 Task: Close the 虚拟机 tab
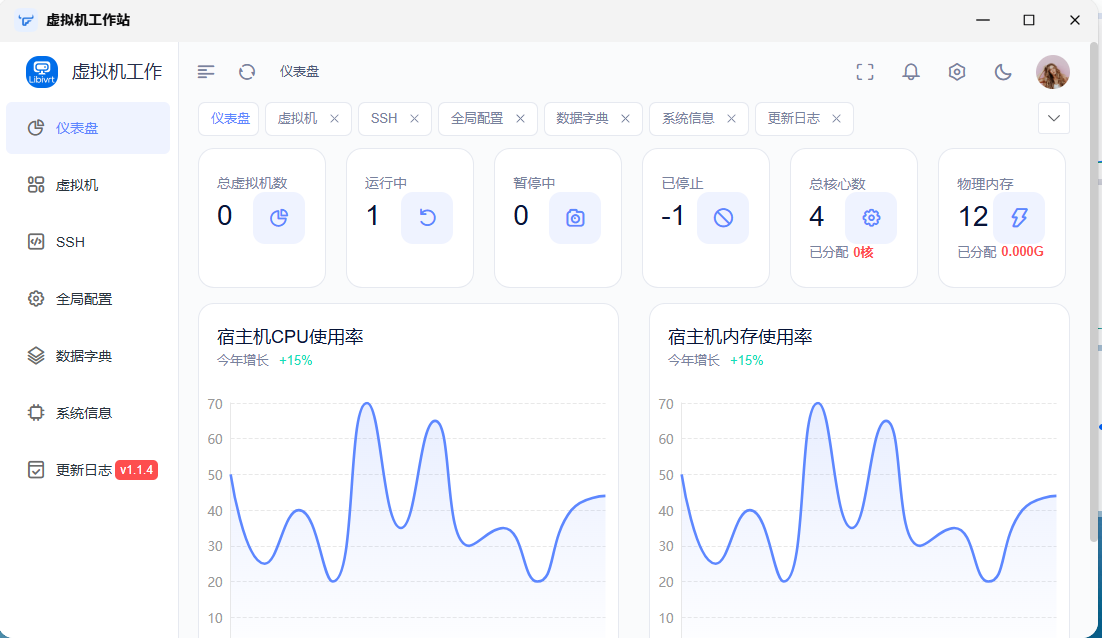point(335,119)
